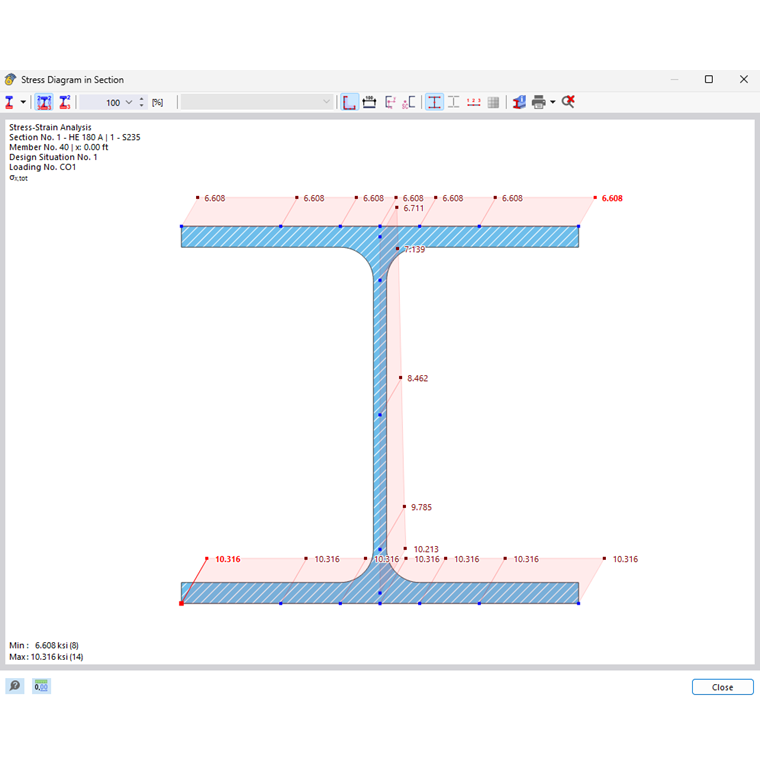Click the section stress type icon in toolbar
This screenshot has height=772, width=760.
coord(9,102)
